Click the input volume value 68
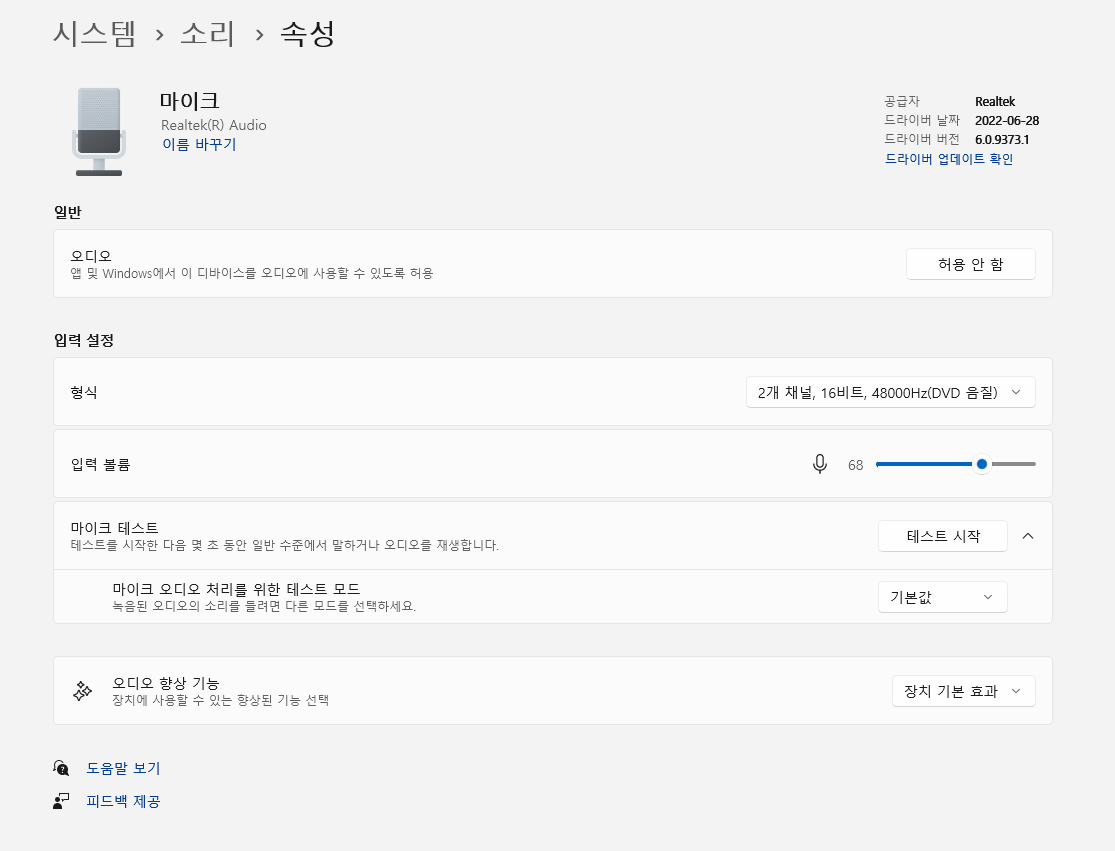Image resolution: width=1115 pixels, height=851 pixels. point(855,465)
